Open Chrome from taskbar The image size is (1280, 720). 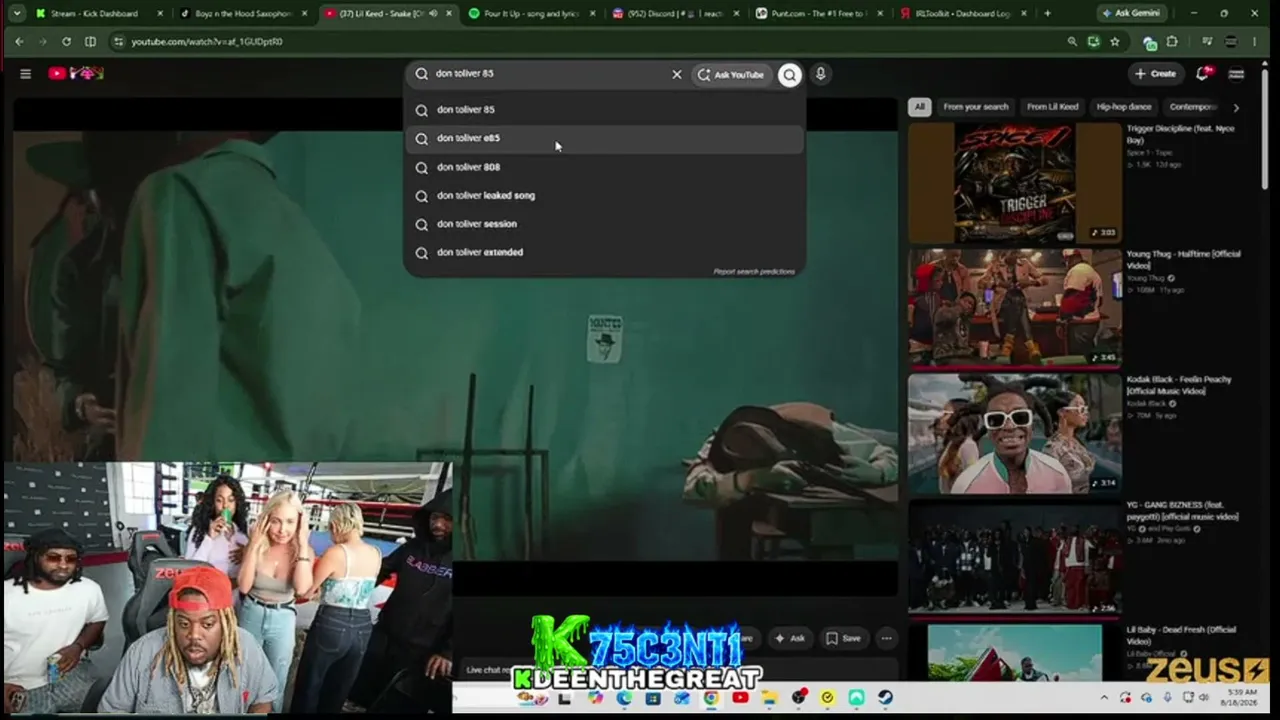711,698
